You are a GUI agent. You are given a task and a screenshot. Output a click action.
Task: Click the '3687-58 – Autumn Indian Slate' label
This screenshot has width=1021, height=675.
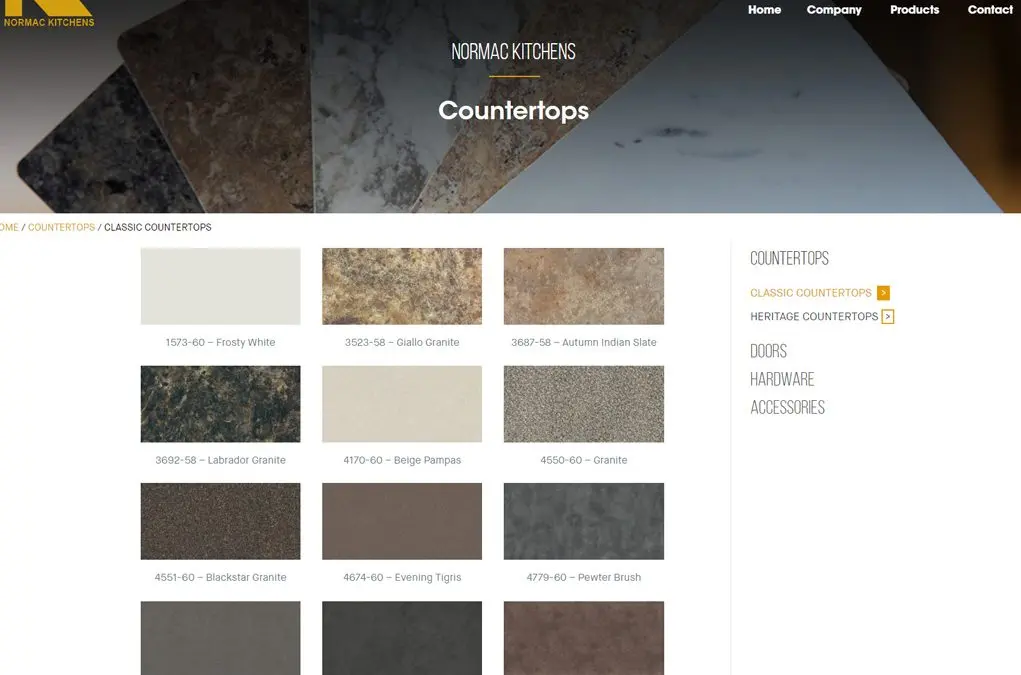583,342
